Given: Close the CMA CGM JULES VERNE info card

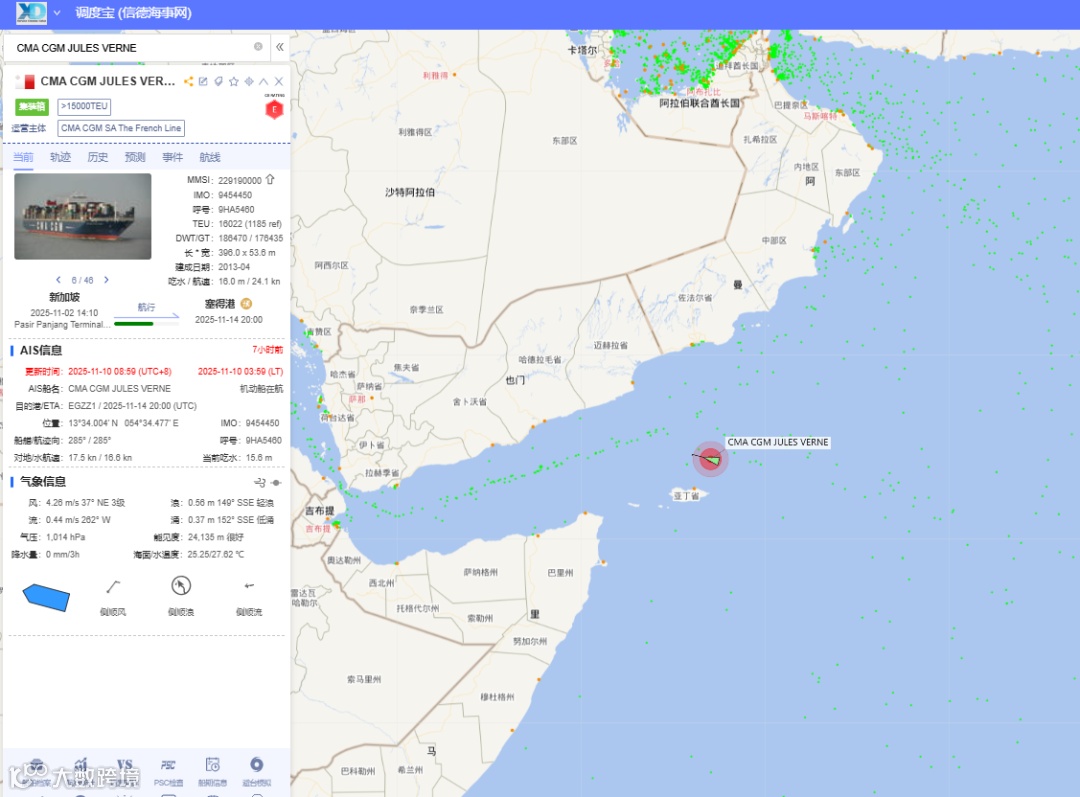Looking at the screenshot, I should 279,81.
